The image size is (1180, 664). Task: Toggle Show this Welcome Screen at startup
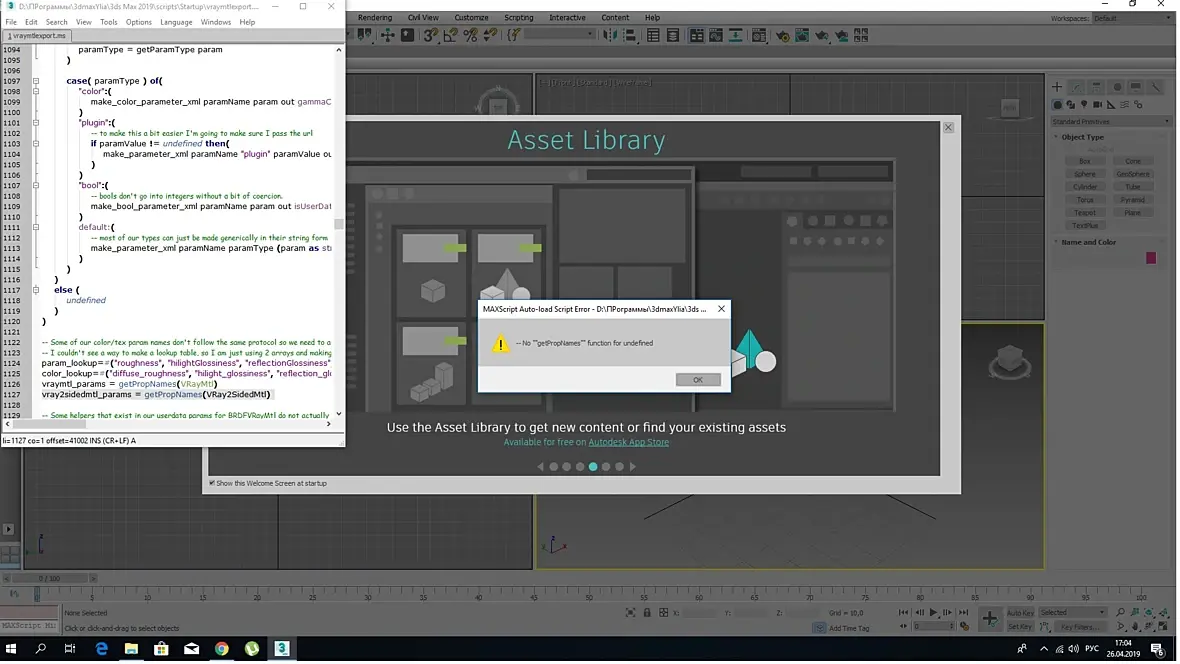pyautogui.click(x=212, y=483)
